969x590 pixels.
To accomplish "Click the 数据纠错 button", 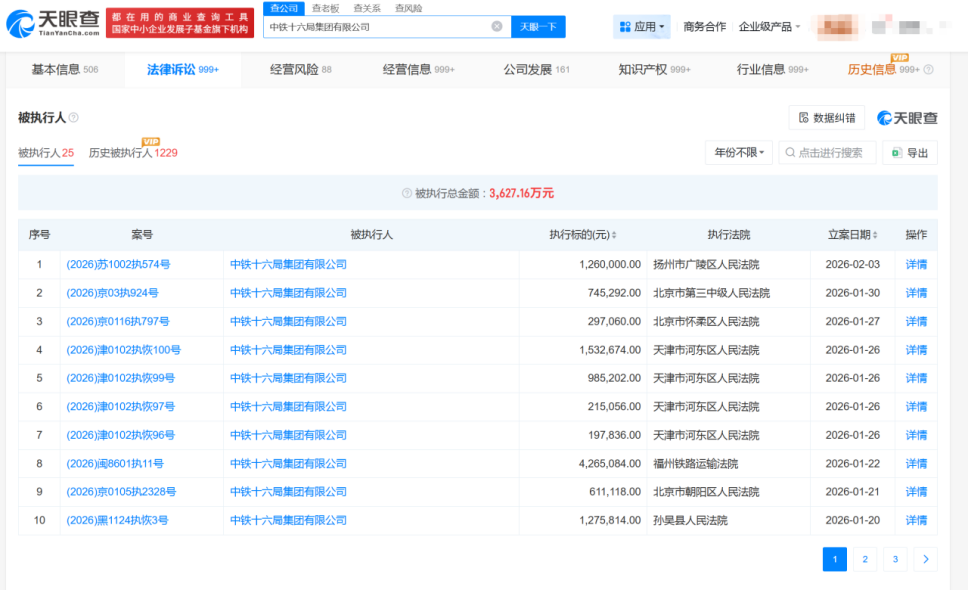I will coord(826,118).
